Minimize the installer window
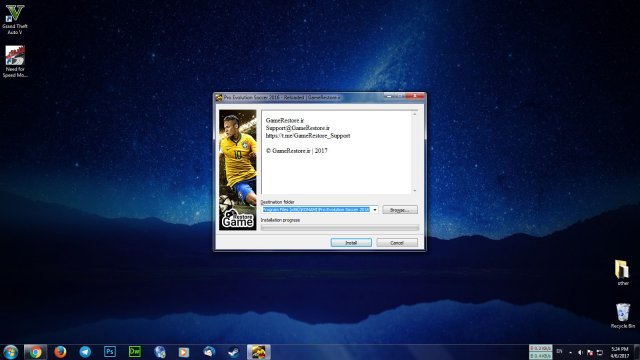Screen dimensions: 640x360 [x=389, y=96]
